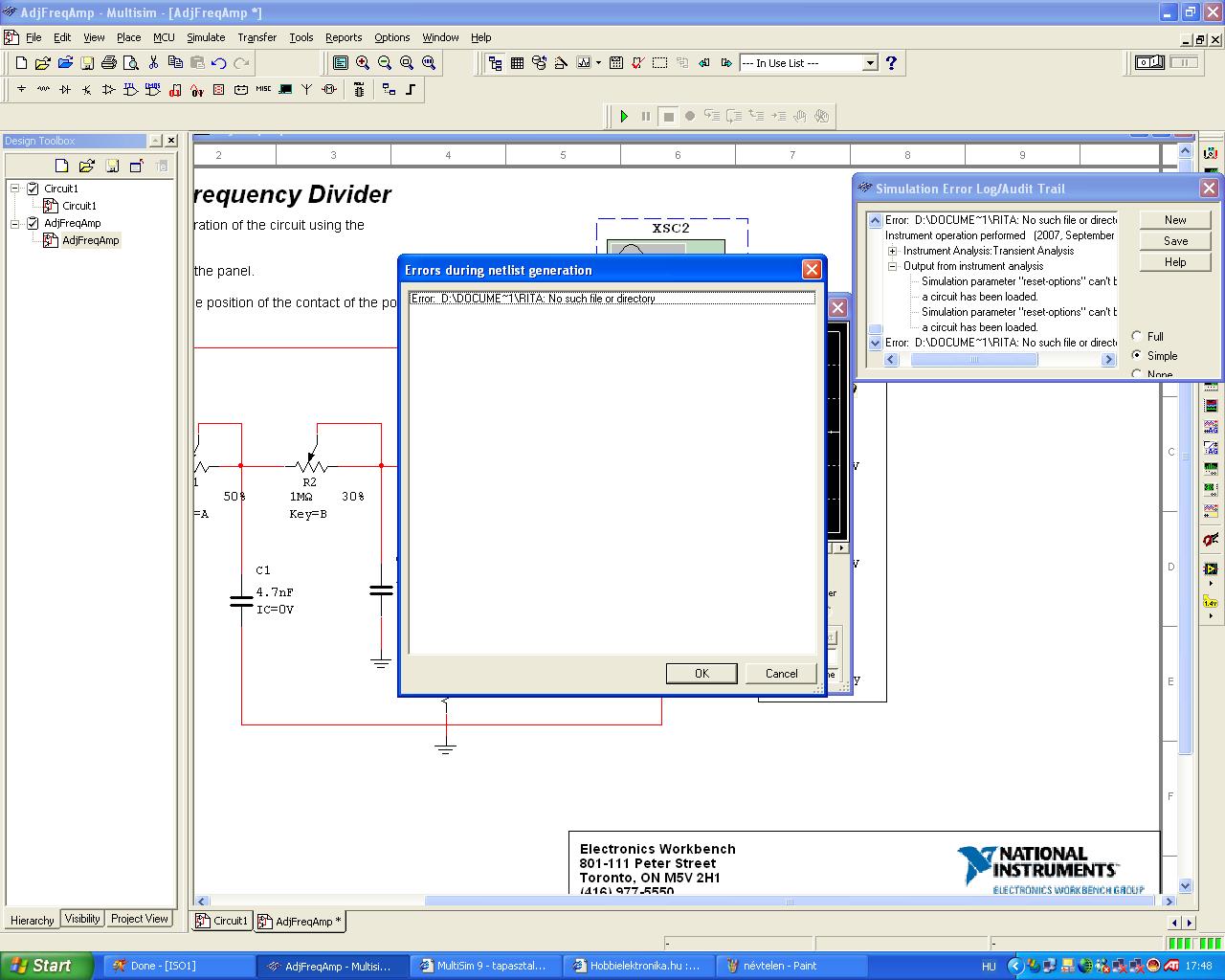Pause the simulation
The height and width of the screenshot is (980, 1225).
coord(646,116)
